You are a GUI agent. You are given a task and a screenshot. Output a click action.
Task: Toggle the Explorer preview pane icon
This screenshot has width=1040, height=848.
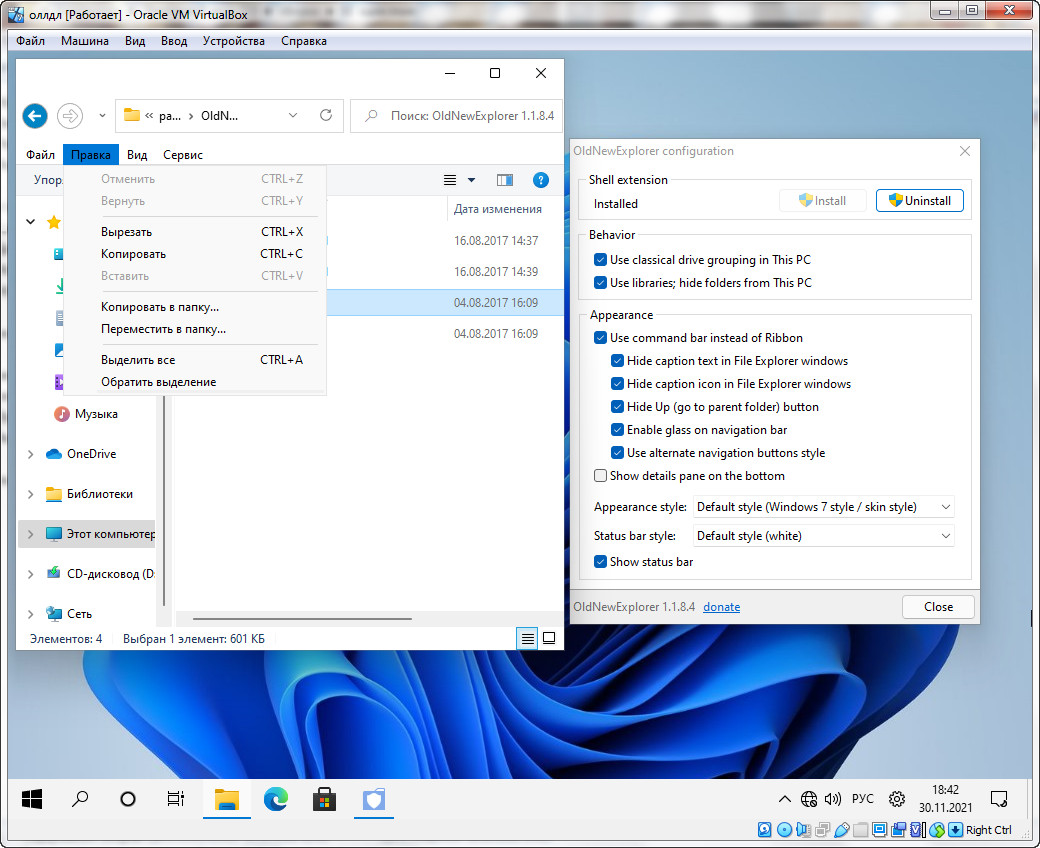tap(505, 180)
